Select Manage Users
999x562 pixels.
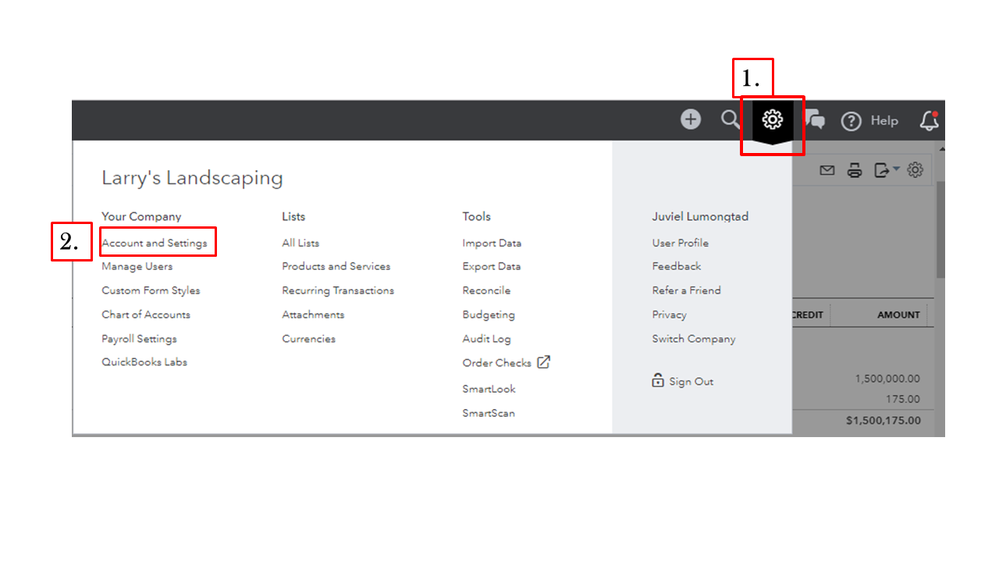(137, 266)
